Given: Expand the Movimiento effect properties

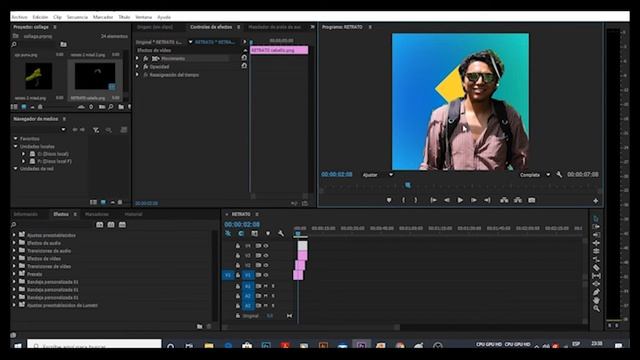Looking at the screenshot, I should [x=138, y=59].
